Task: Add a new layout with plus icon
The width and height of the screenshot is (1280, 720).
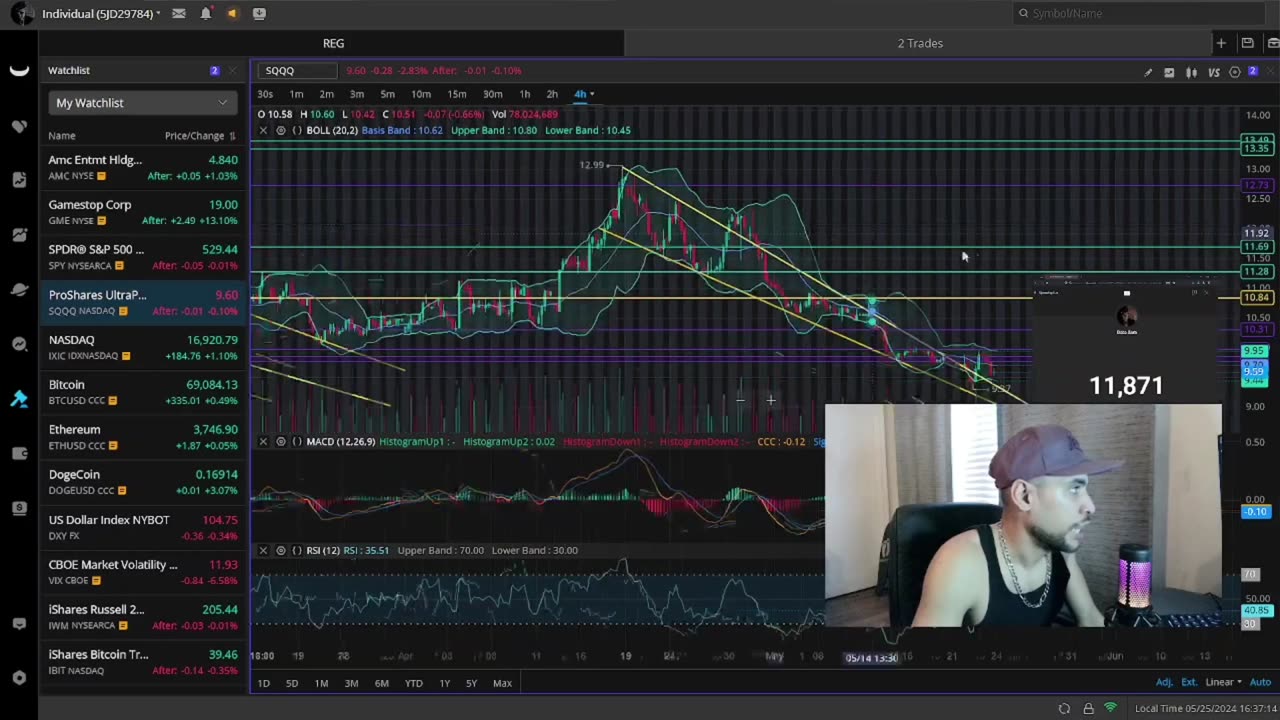Action: 1221,43
